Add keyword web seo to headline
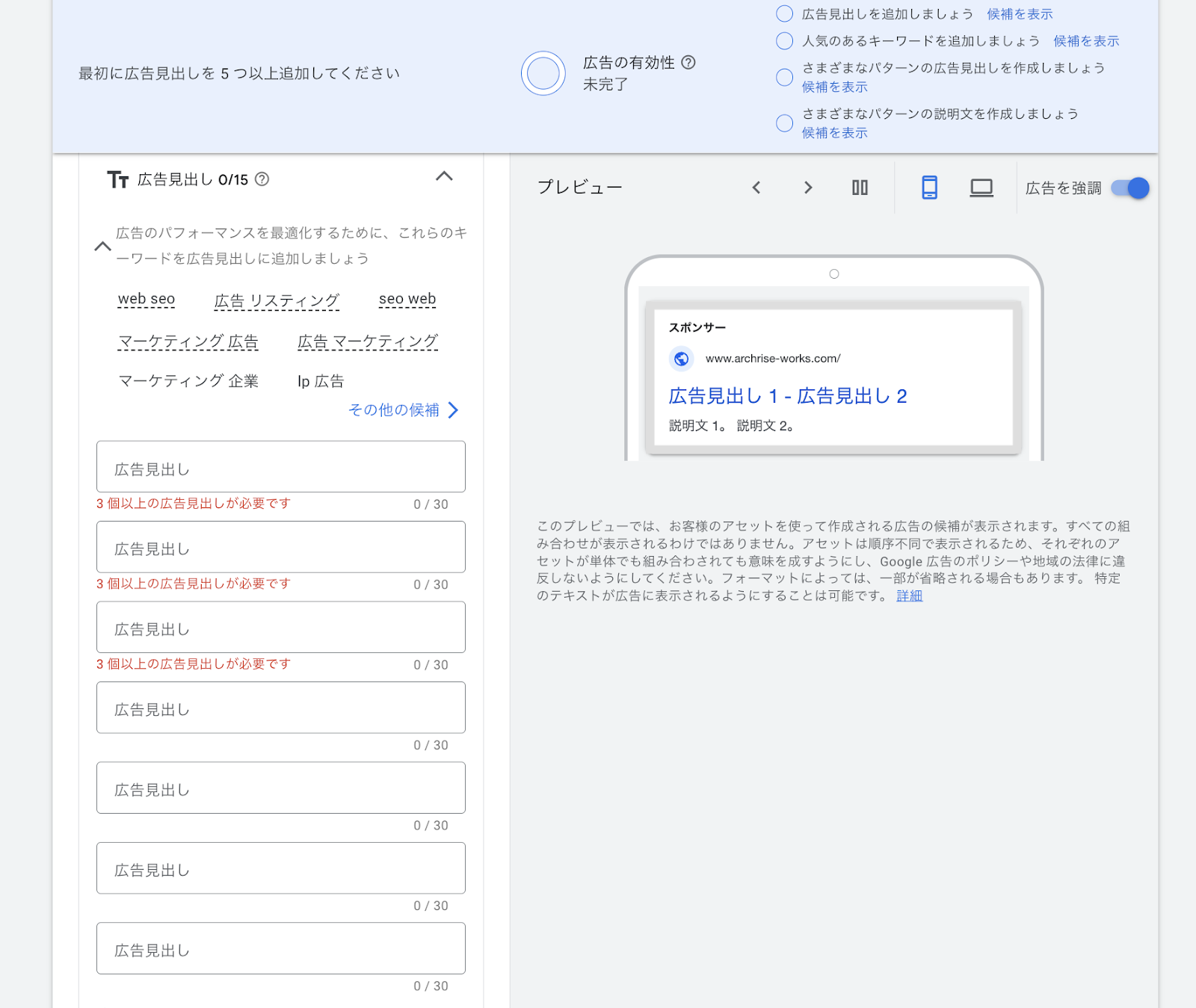The image size is (1196, 1008). 147,299
